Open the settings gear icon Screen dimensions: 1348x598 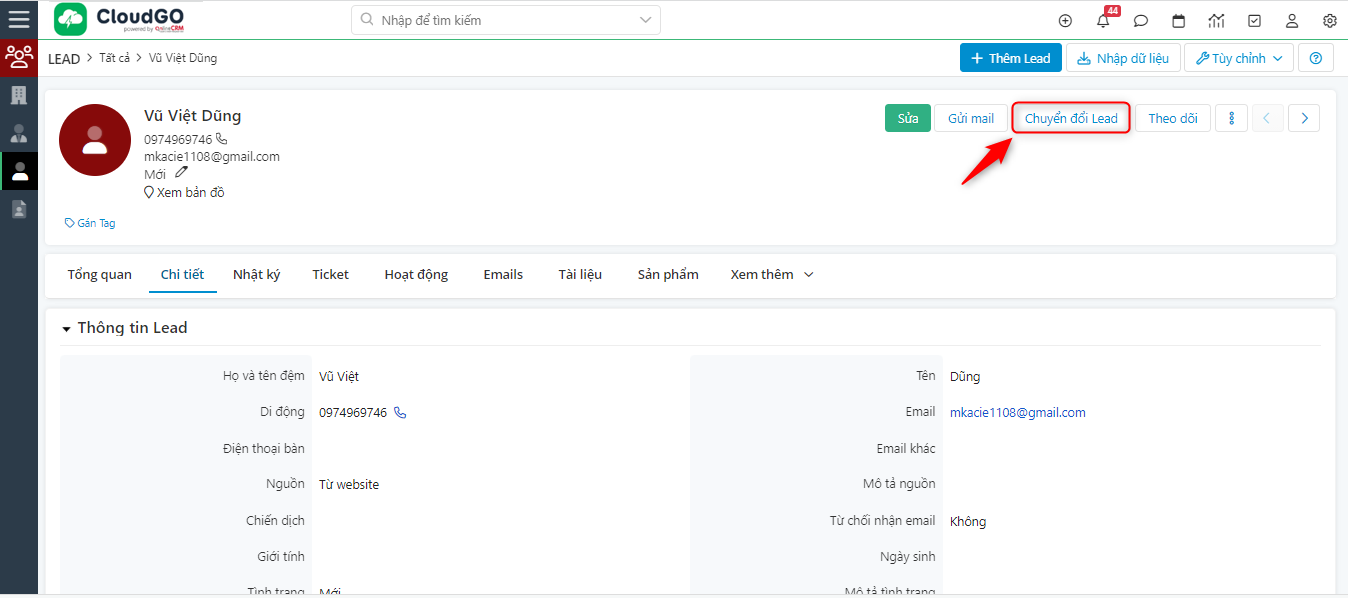(1330, 21)
